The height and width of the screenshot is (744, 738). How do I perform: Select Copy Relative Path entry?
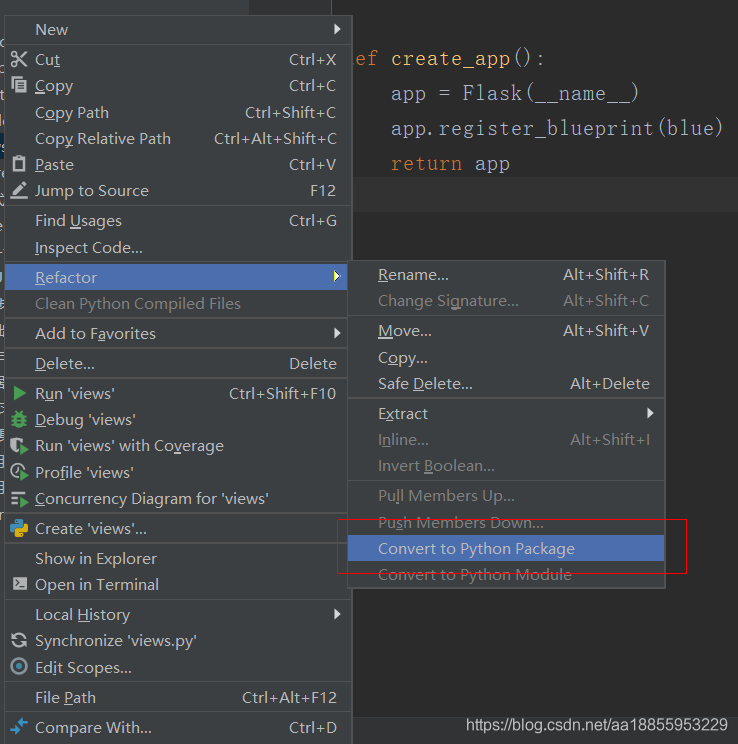tap(178, 139)
